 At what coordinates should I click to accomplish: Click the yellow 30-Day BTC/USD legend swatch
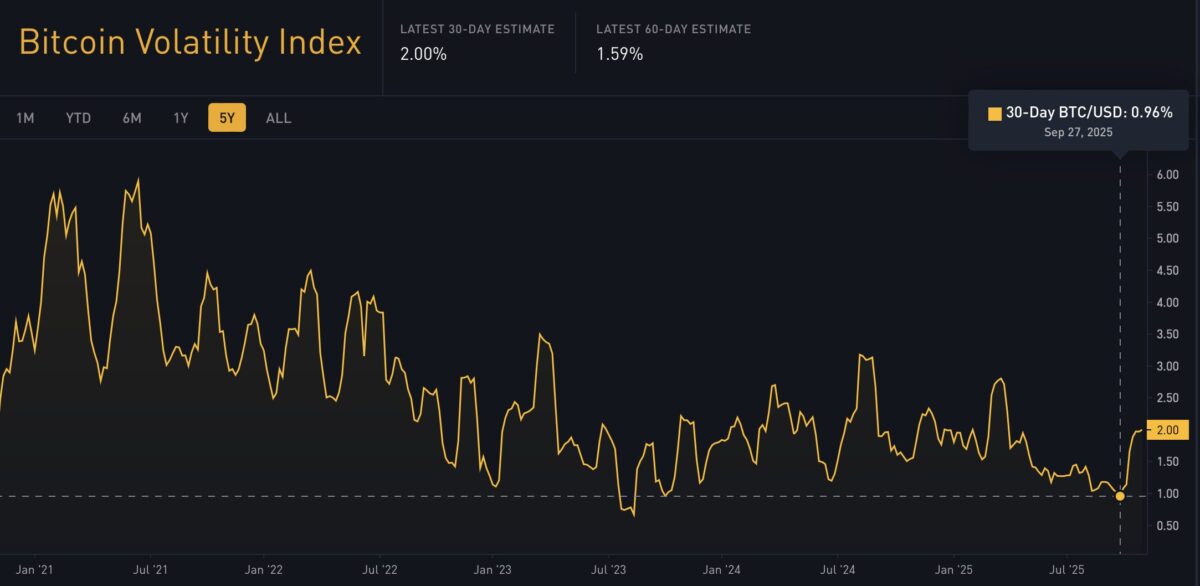click(x=995, y=114)
